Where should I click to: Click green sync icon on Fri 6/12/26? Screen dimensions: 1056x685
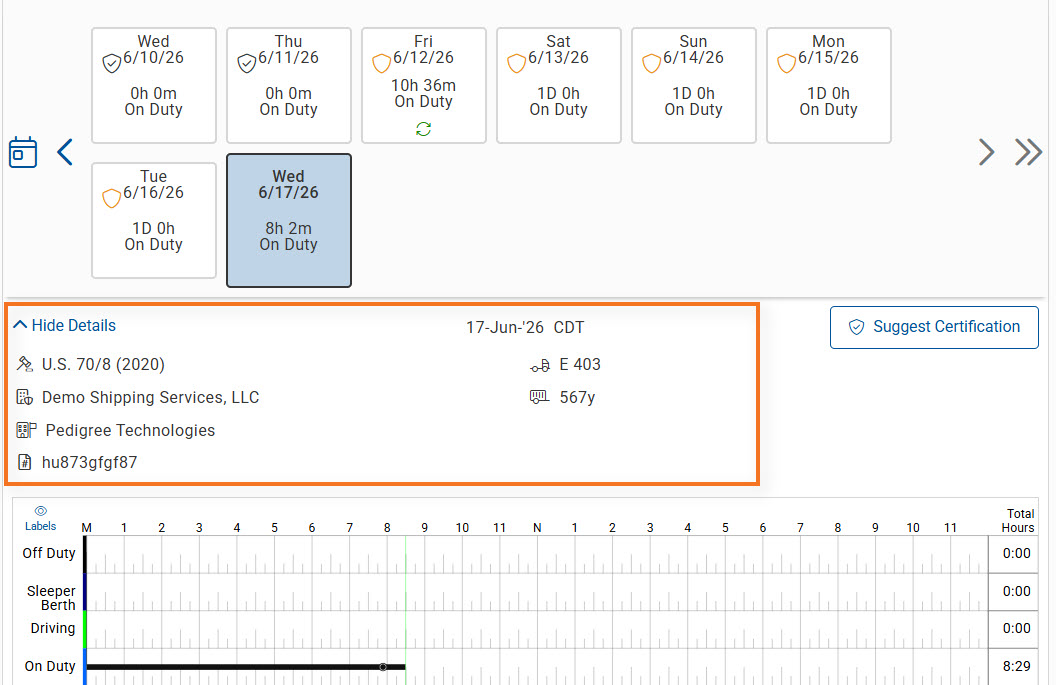424,129
